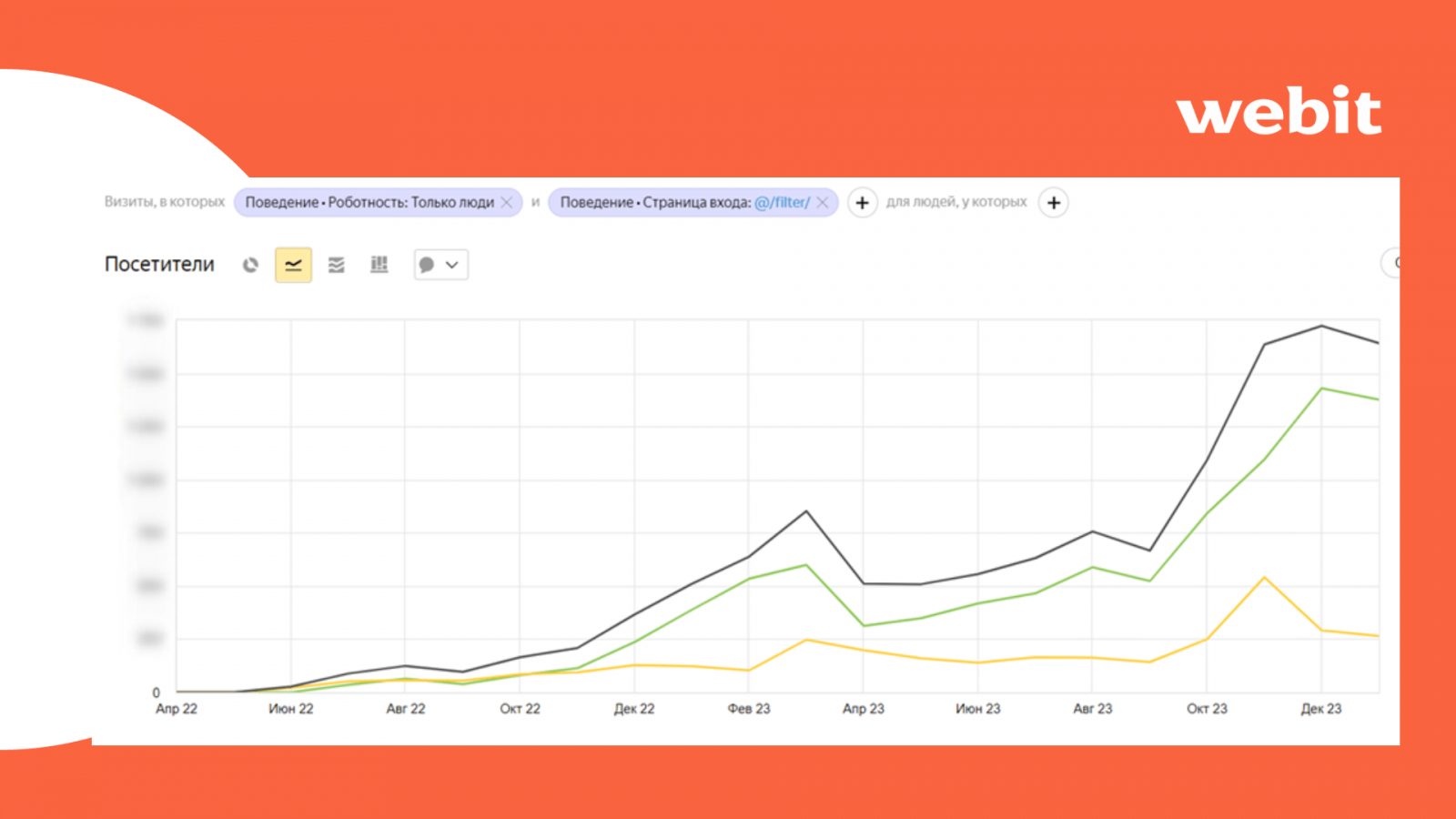This screenshot has height=819, width=1456.
Task: Select the line chart view icon
Action: 293,265
